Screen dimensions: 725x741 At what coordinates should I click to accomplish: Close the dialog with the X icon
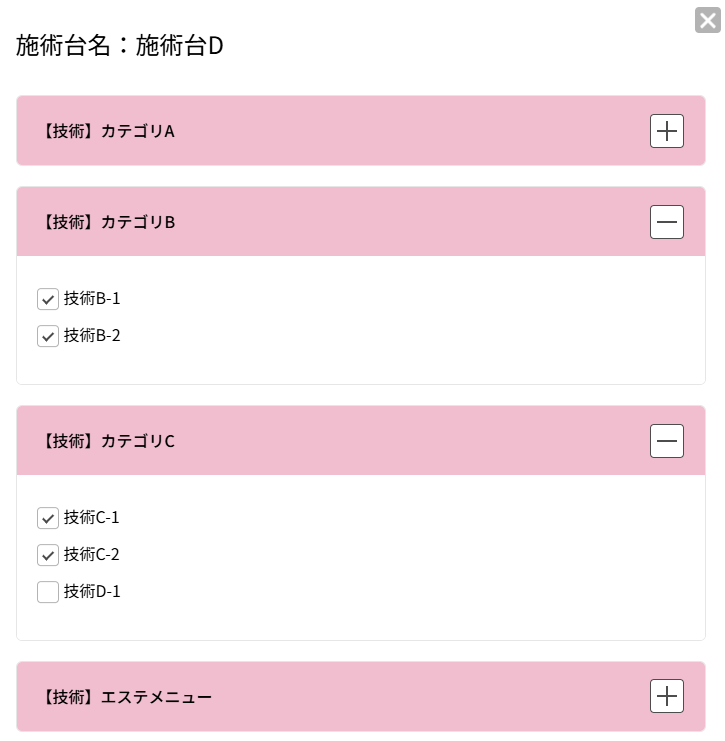[x=708, y=20]
